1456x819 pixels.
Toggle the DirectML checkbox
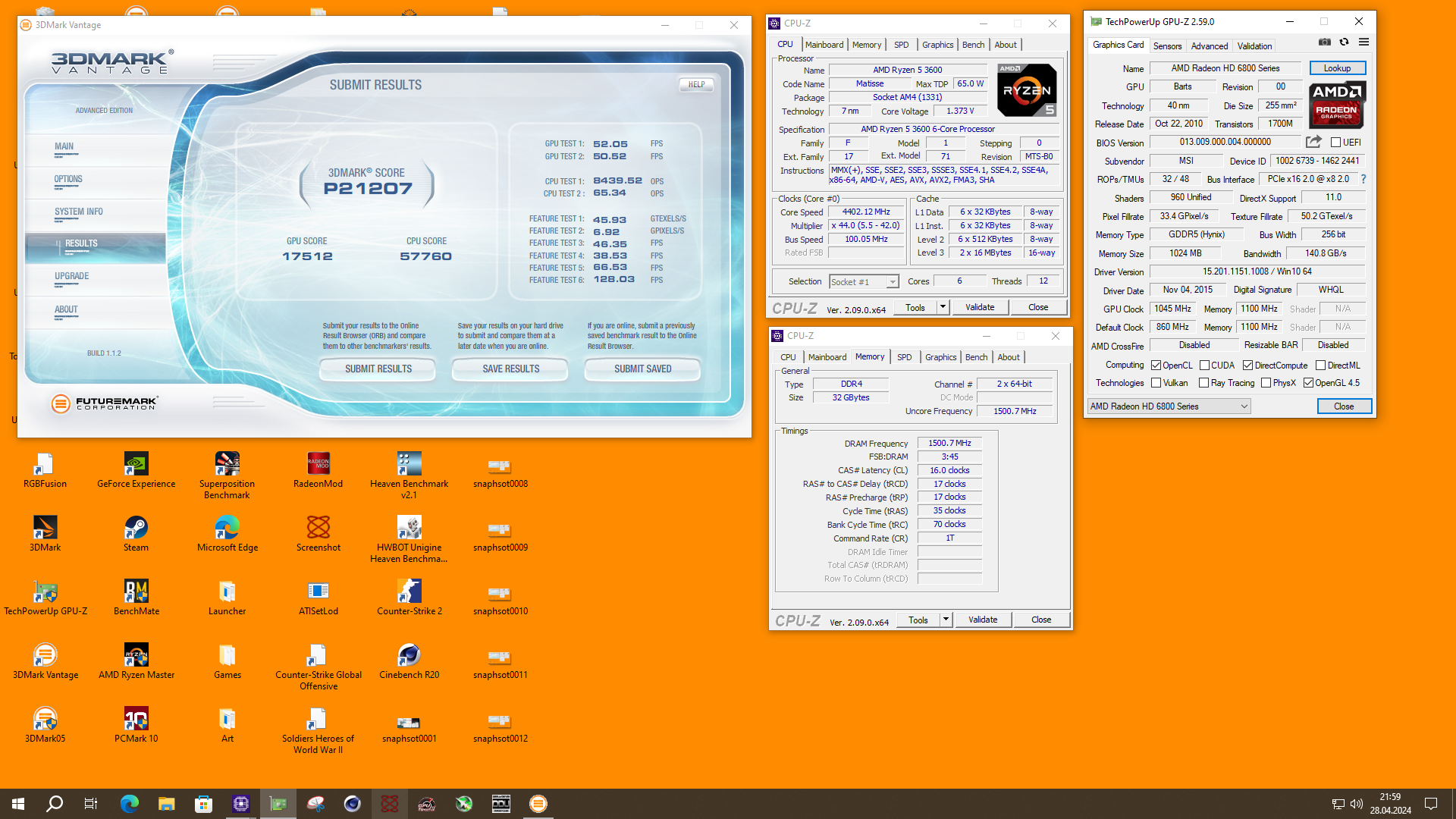pos(1320,366)
